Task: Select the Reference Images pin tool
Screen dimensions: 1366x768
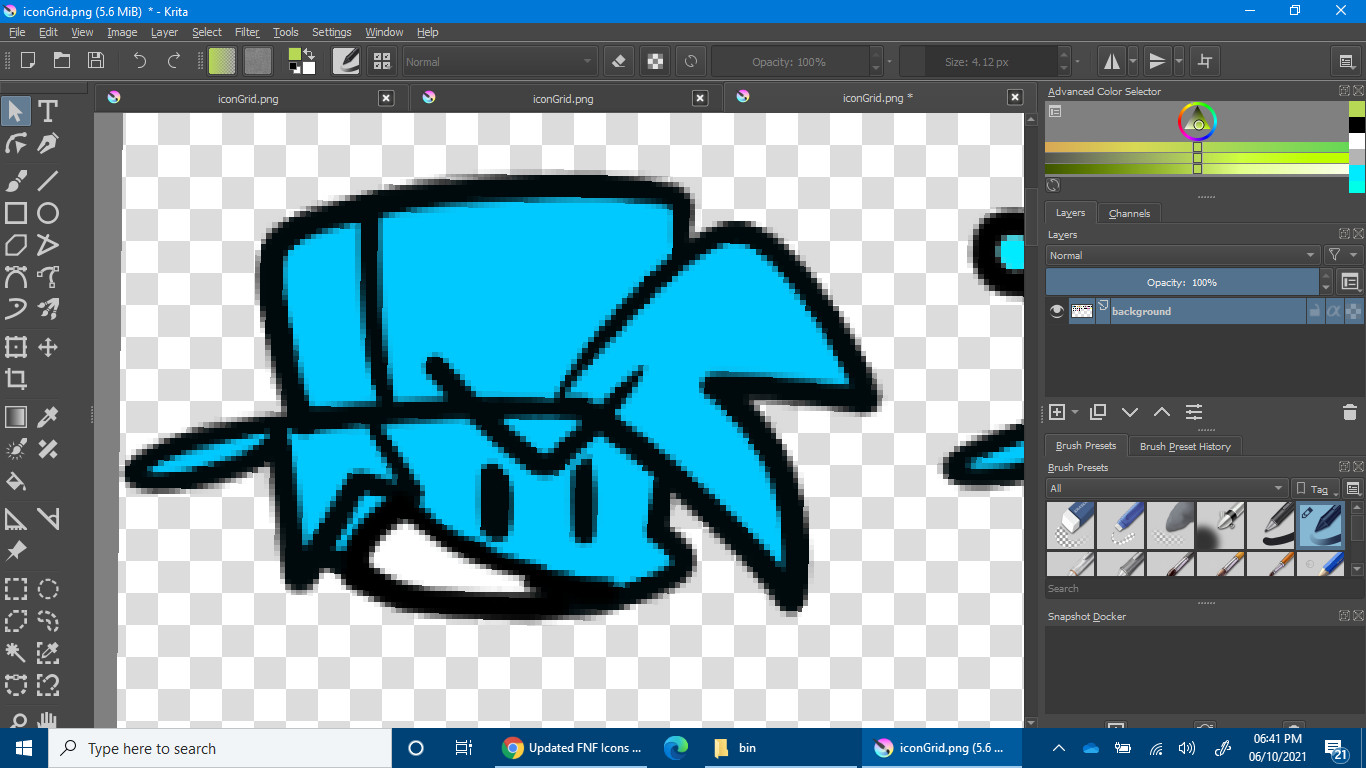Action: click(x=16, y=550)
